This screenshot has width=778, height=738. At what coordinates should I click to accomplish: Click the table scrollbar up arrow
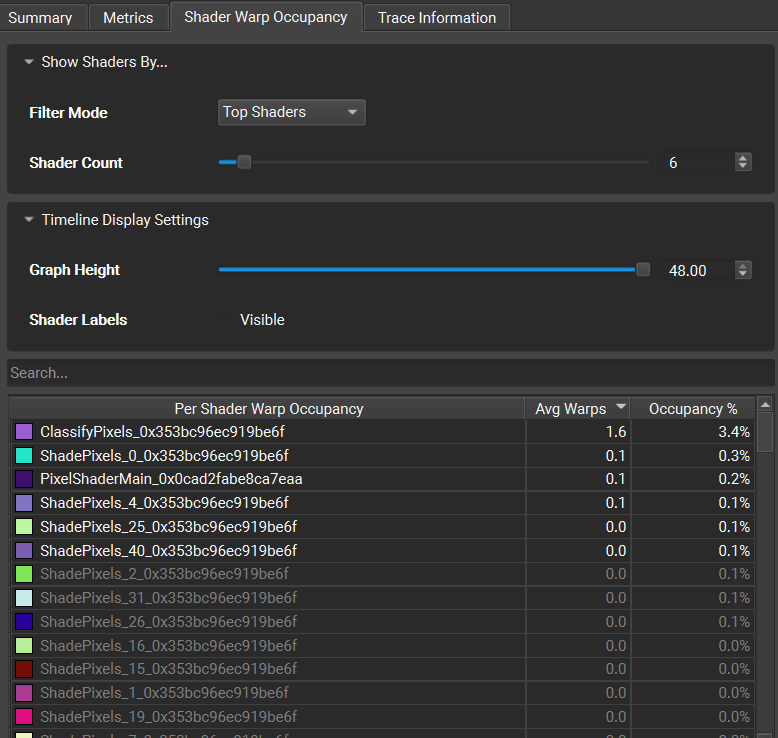pos(765,404)
